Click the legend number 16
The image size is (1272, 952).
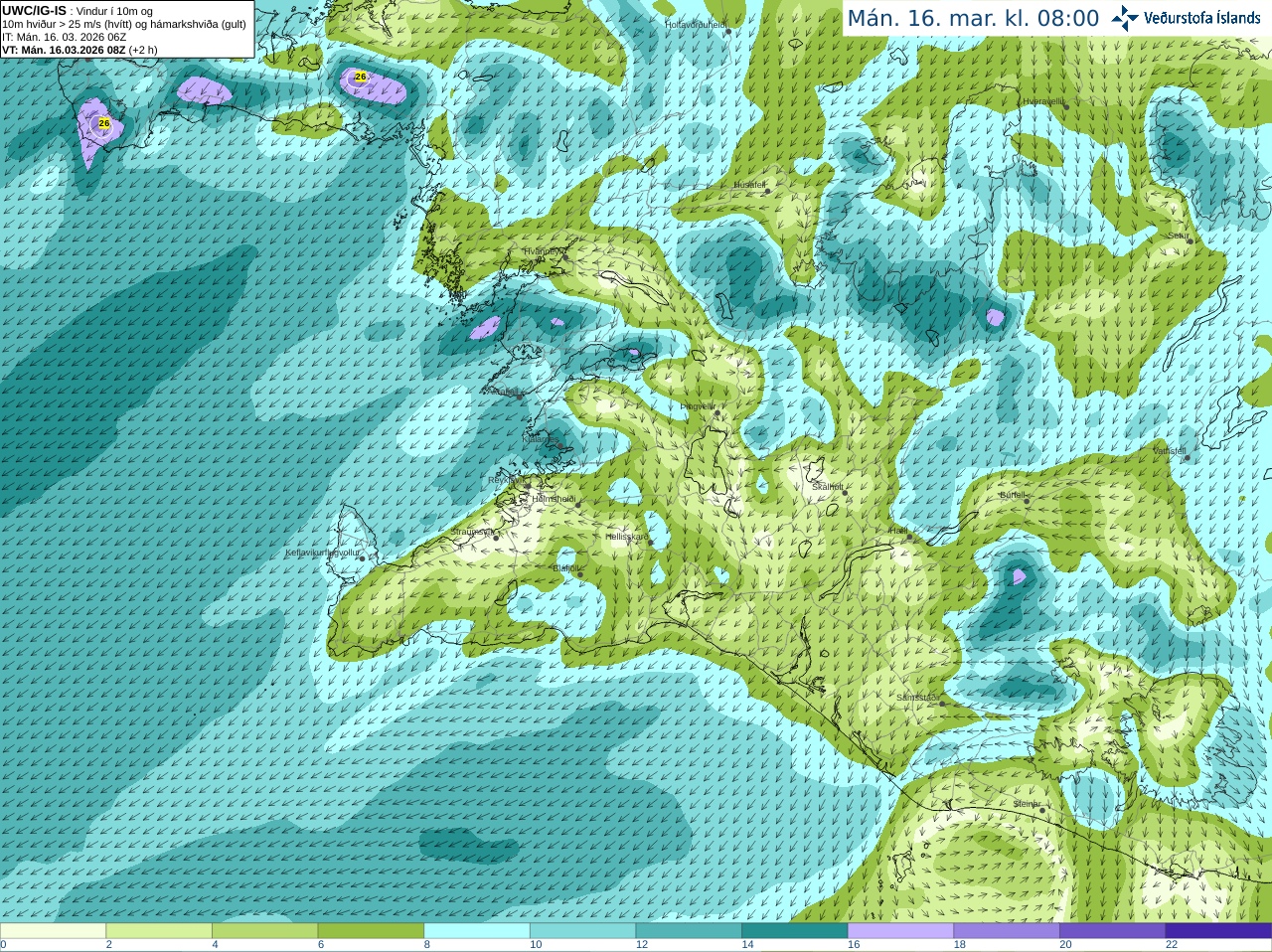coord(854,945)
